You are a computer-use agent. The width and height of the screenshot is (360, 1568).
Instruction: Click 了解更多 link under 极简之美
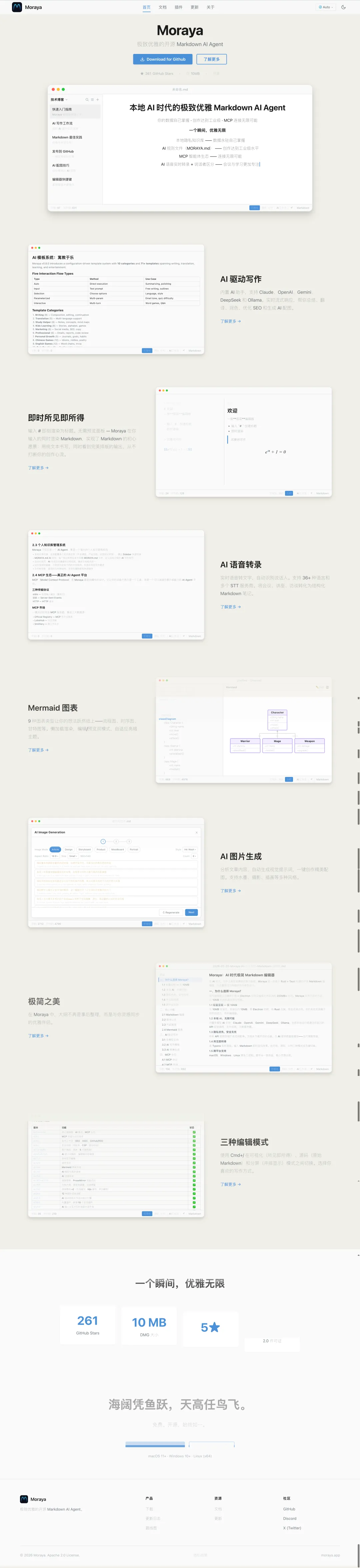click(38, 1035)
